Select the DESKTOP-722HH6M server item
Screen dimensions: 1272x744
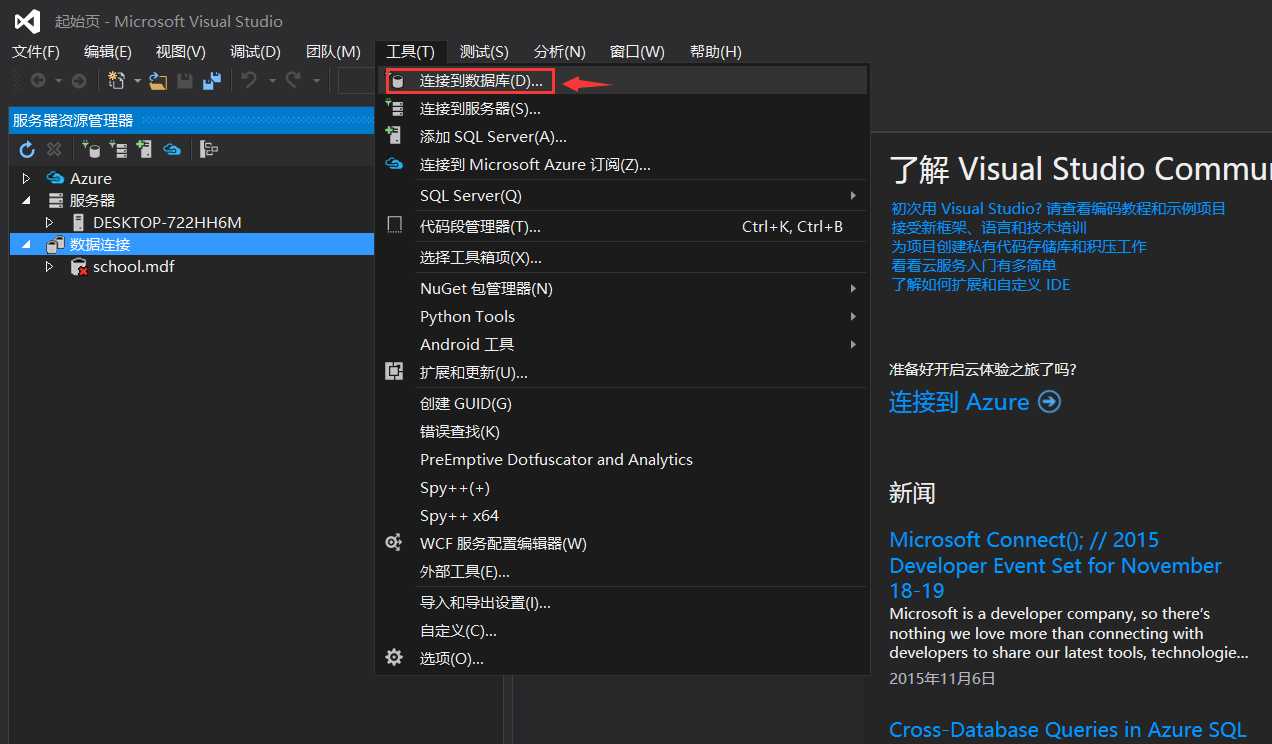point(167,222)
